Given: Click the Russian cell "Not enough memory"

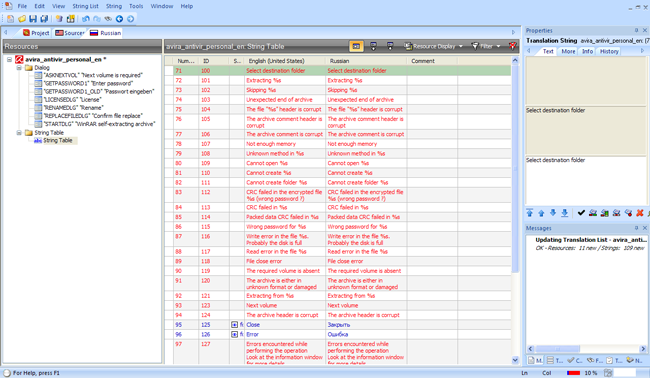Looking at the screenshot, I should 366,144.
